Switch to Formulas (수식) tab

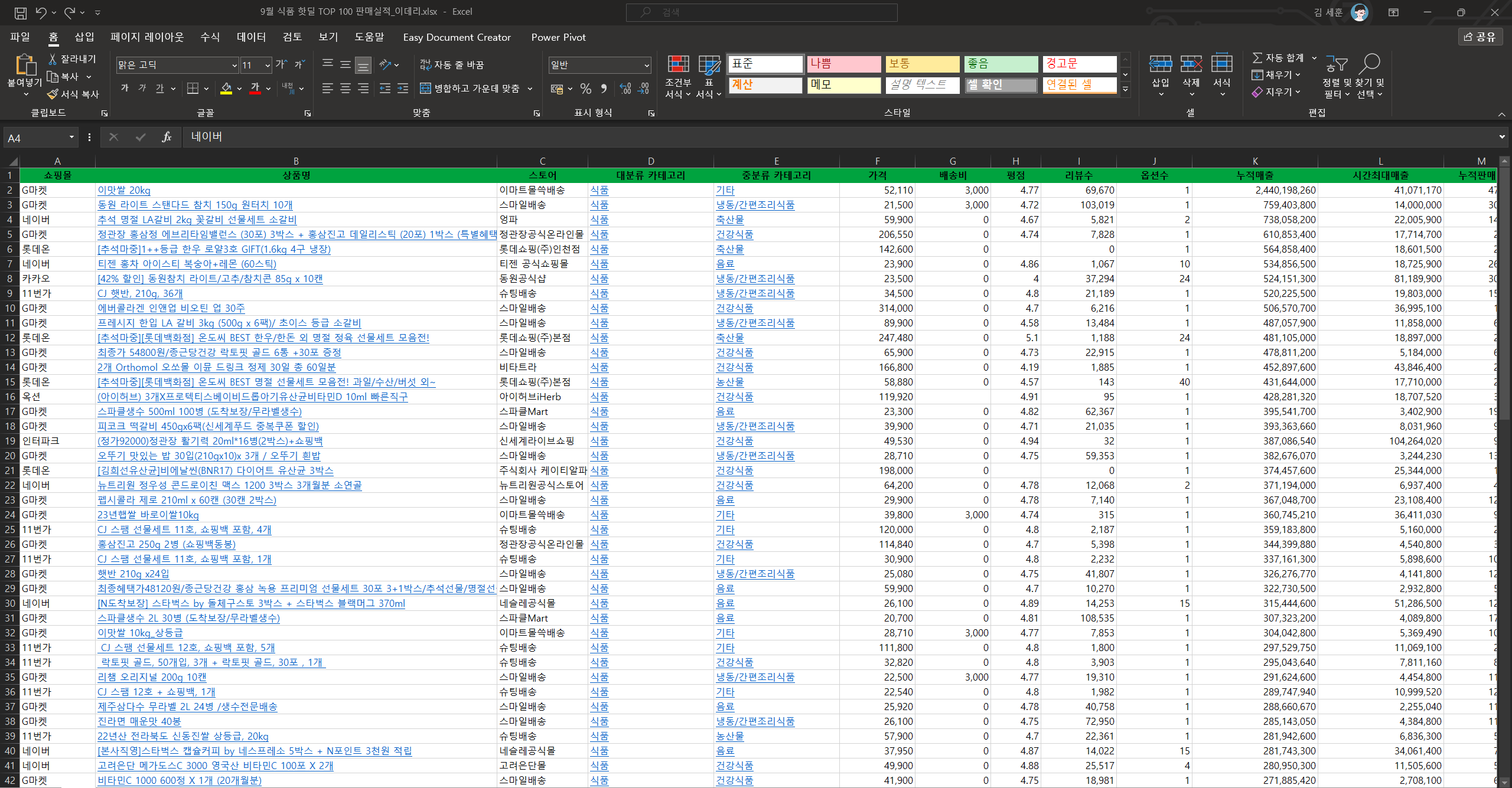[x=210, y=37]
